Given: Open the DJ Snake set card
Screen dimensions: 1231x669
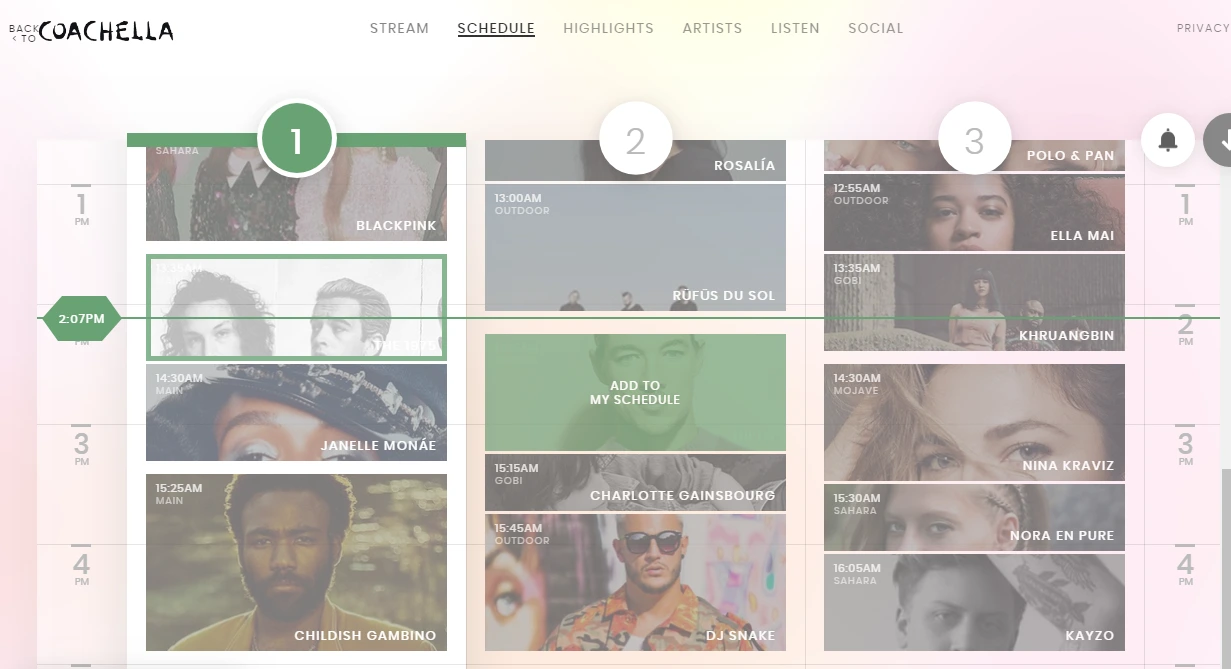Looking at the screenshot, I should [x=635, y=582].
